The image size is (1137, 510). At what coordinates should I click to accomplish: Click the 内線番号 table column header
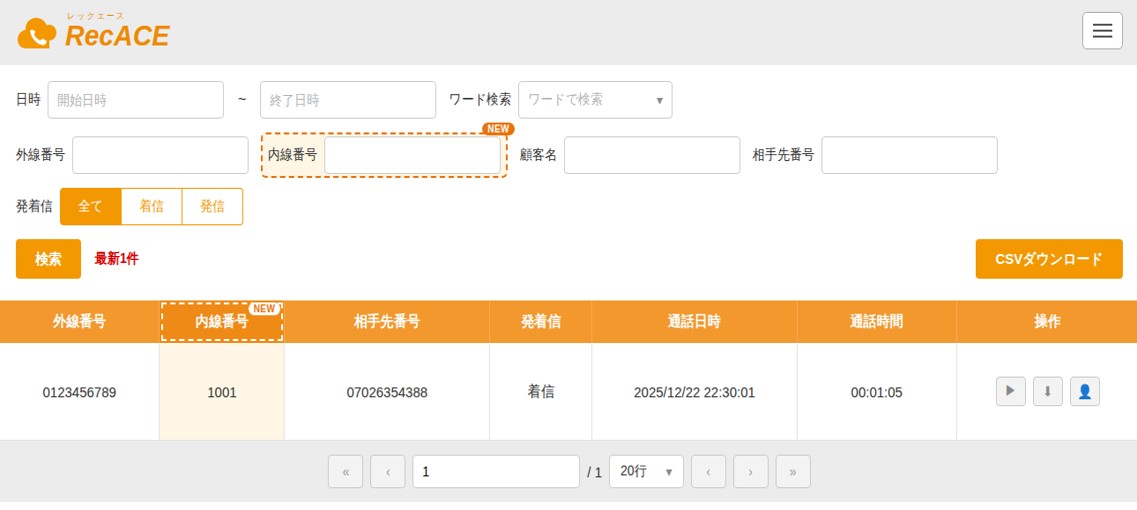222,322
